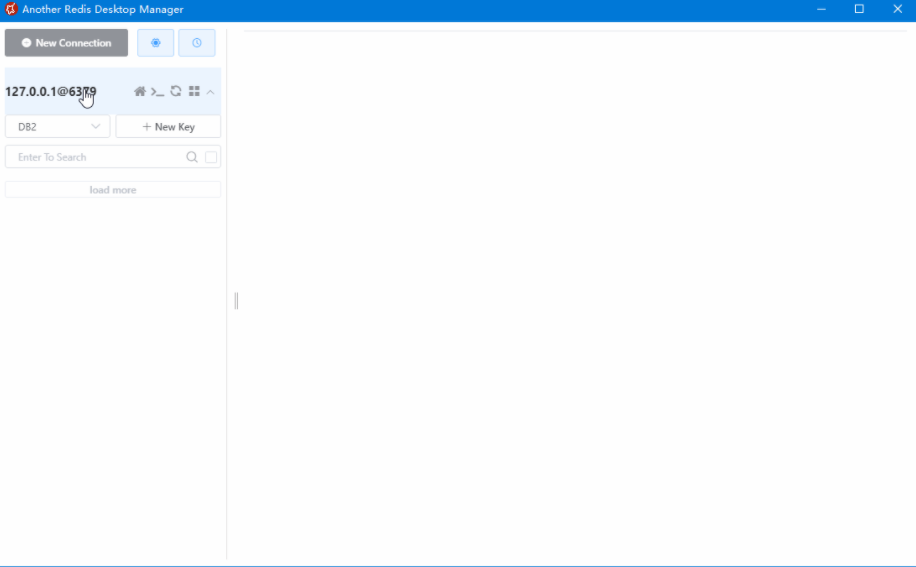The image size is (916, 567).
Task: Open the command log clock button
Action: [x=197, y=43]
